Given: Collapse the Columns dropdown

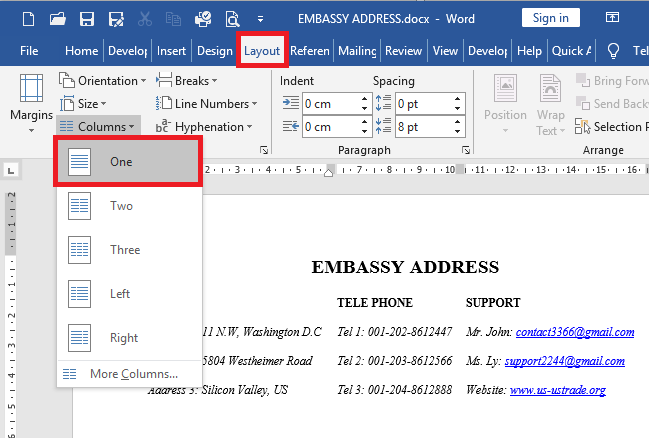Looking at the screenshot, I should click(99, 126).
